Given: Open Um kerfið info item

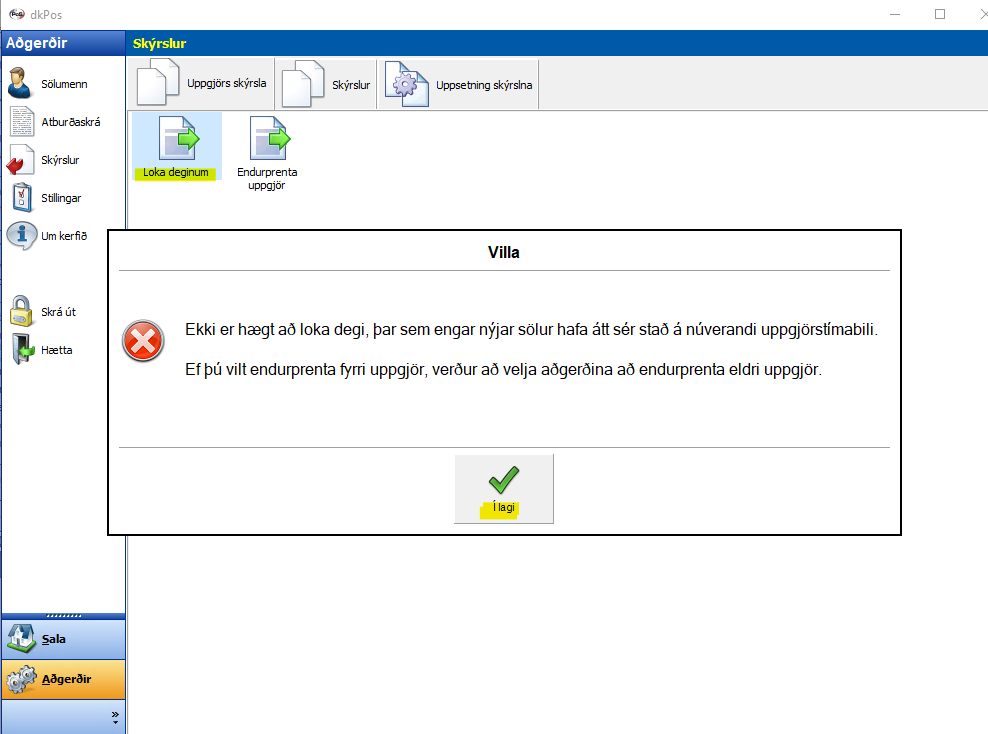Looking at the screenshot, I should click(48, 236).
